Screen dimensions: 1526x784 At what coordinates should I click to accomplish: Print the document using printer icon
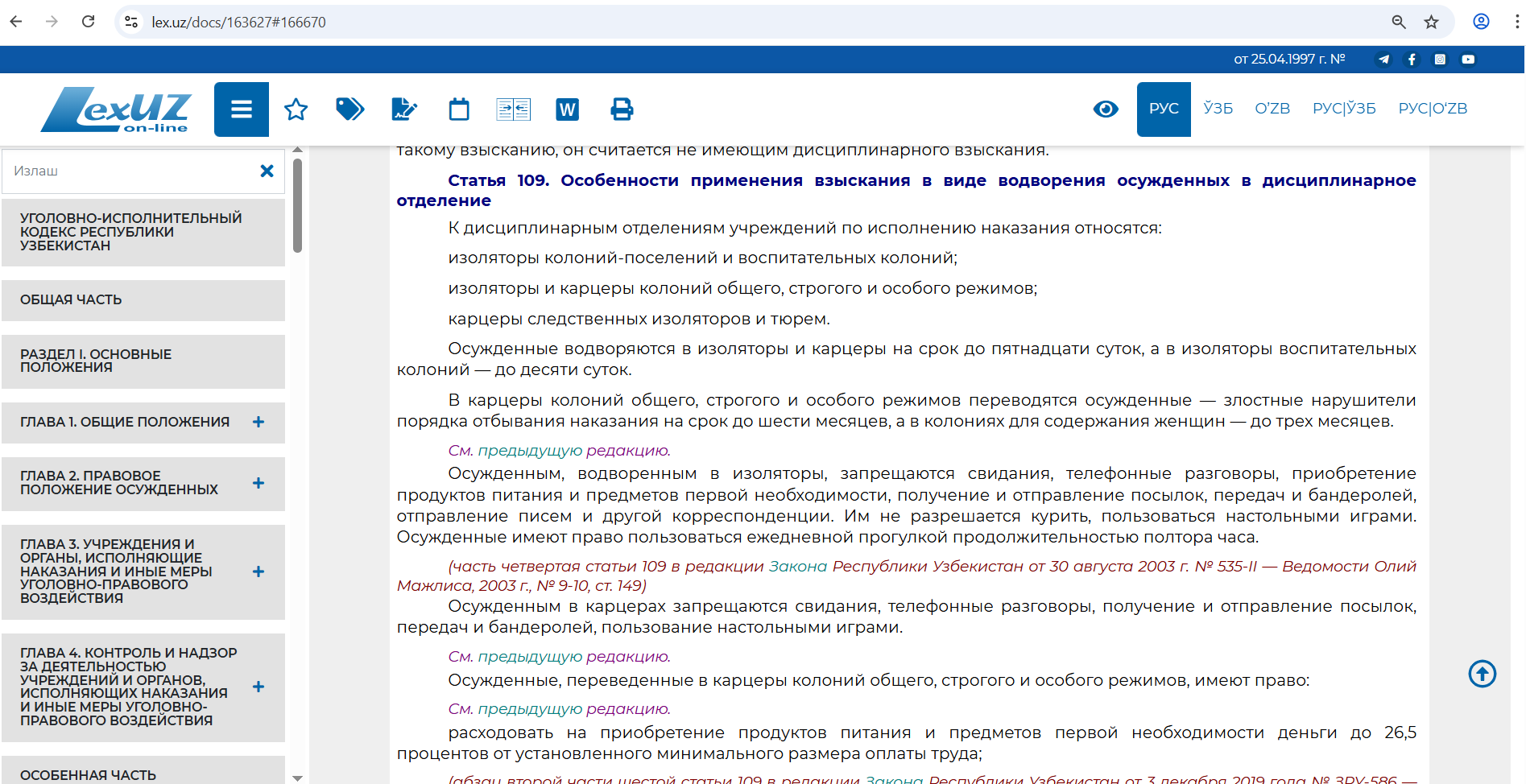pyautogui.click(x=622, y=109)
